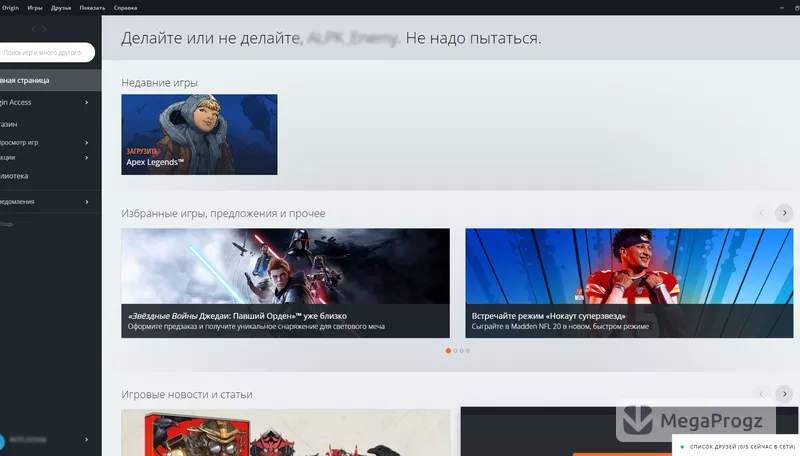The image size is (800, 456).
Task: Show next featured games with right arrow
Action: pyautogui.click(x=784, y=213)
